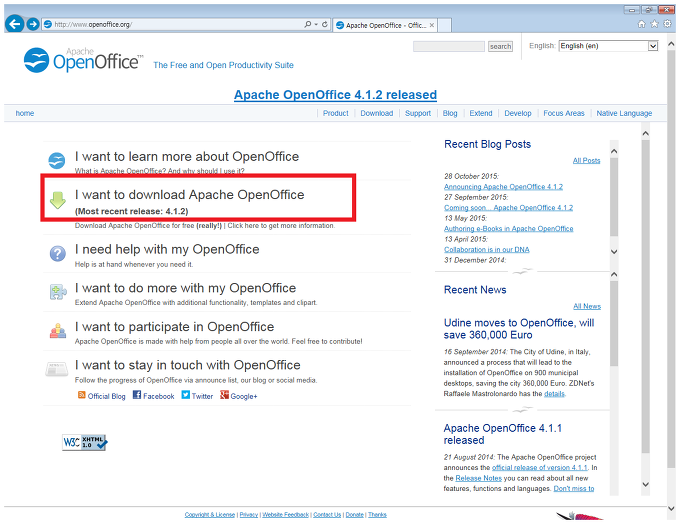Click the Donate footer link
The height and width of the screenshot is (524, 680).
[x=354, y=514]
